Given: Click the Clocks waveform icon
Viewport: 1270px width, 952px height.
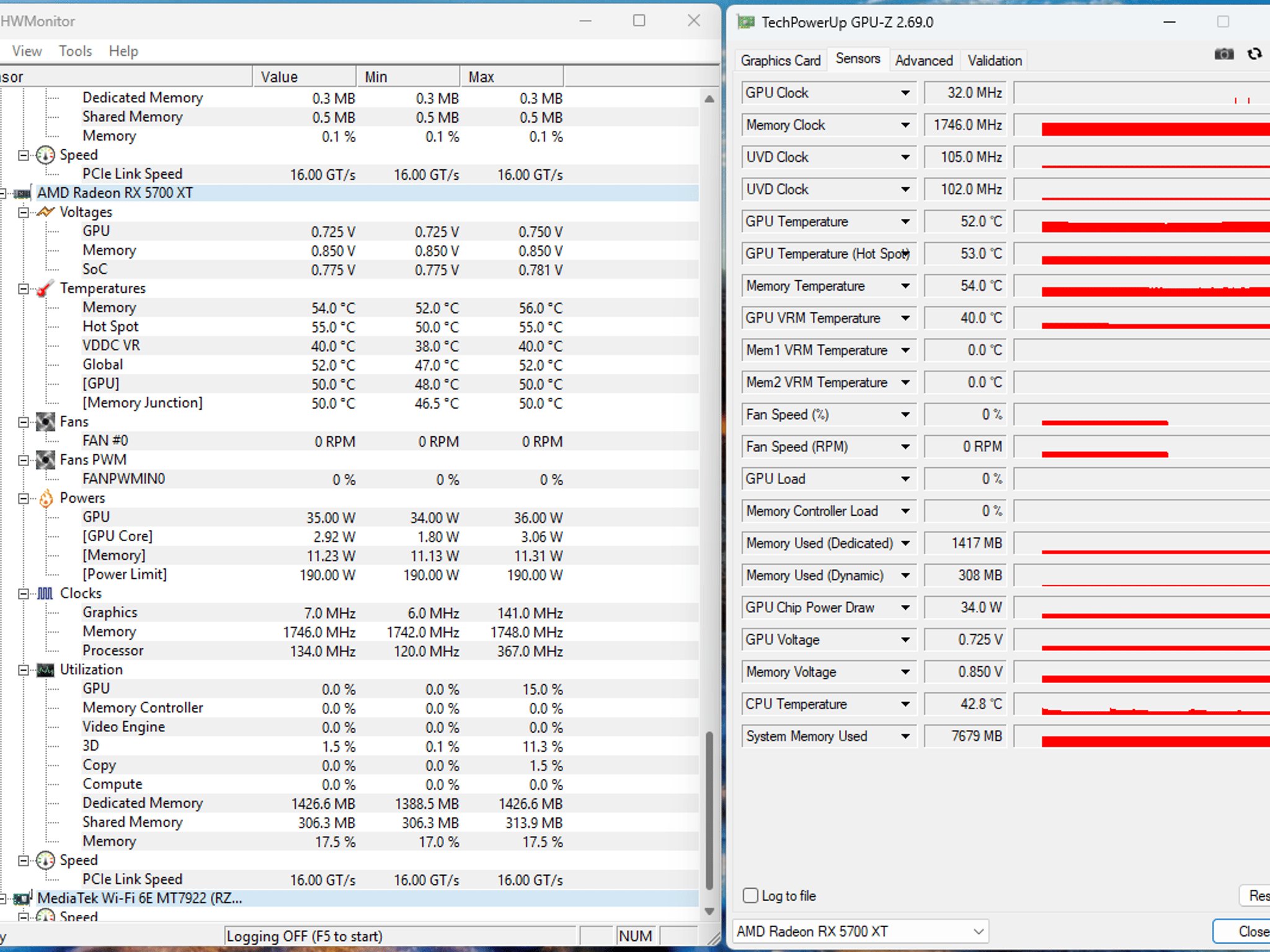Looking at the screenshot, I should point(45,594).
